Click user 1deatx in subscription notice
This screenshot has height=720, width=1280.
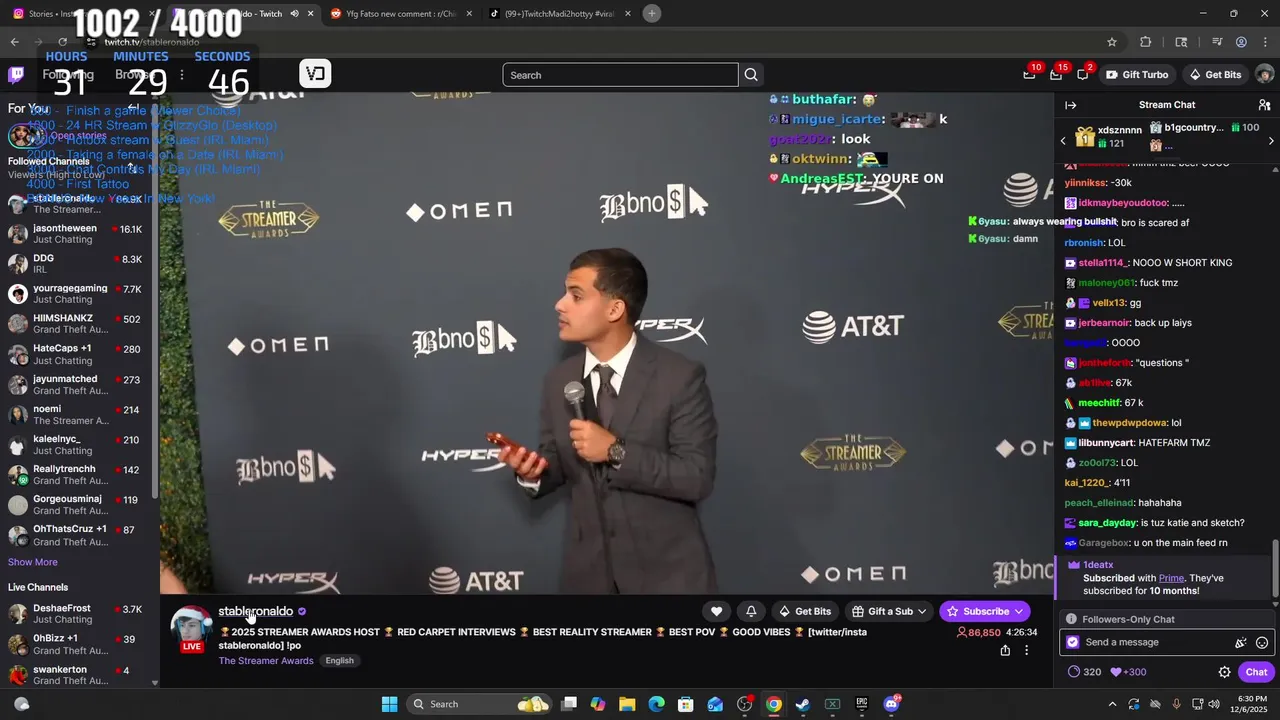pyautogui.click(x=1098, y=565)
